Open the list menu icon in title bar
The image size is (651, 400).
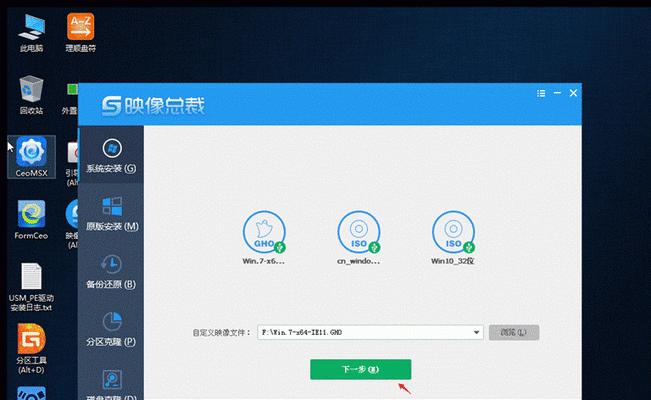541,93
